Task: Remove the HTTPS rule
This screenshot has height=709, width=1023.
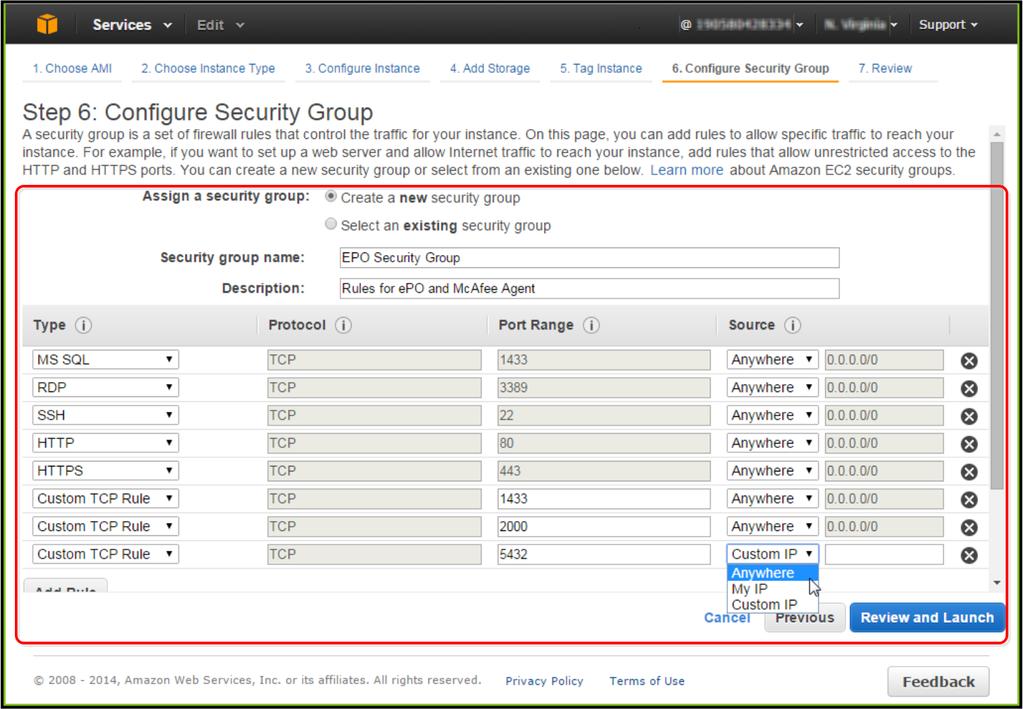Action: pyautogui.click(x=969, y=472)
